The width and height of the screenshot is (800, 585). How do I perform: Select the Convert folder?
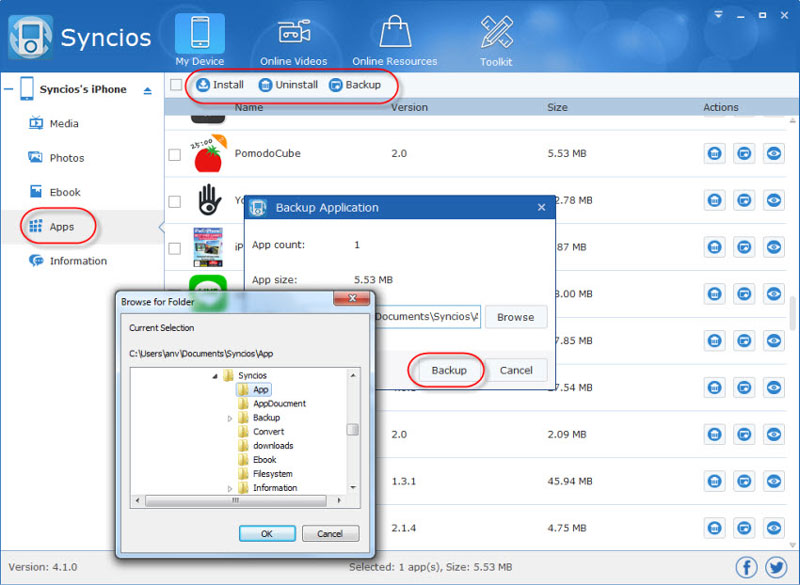261,431
